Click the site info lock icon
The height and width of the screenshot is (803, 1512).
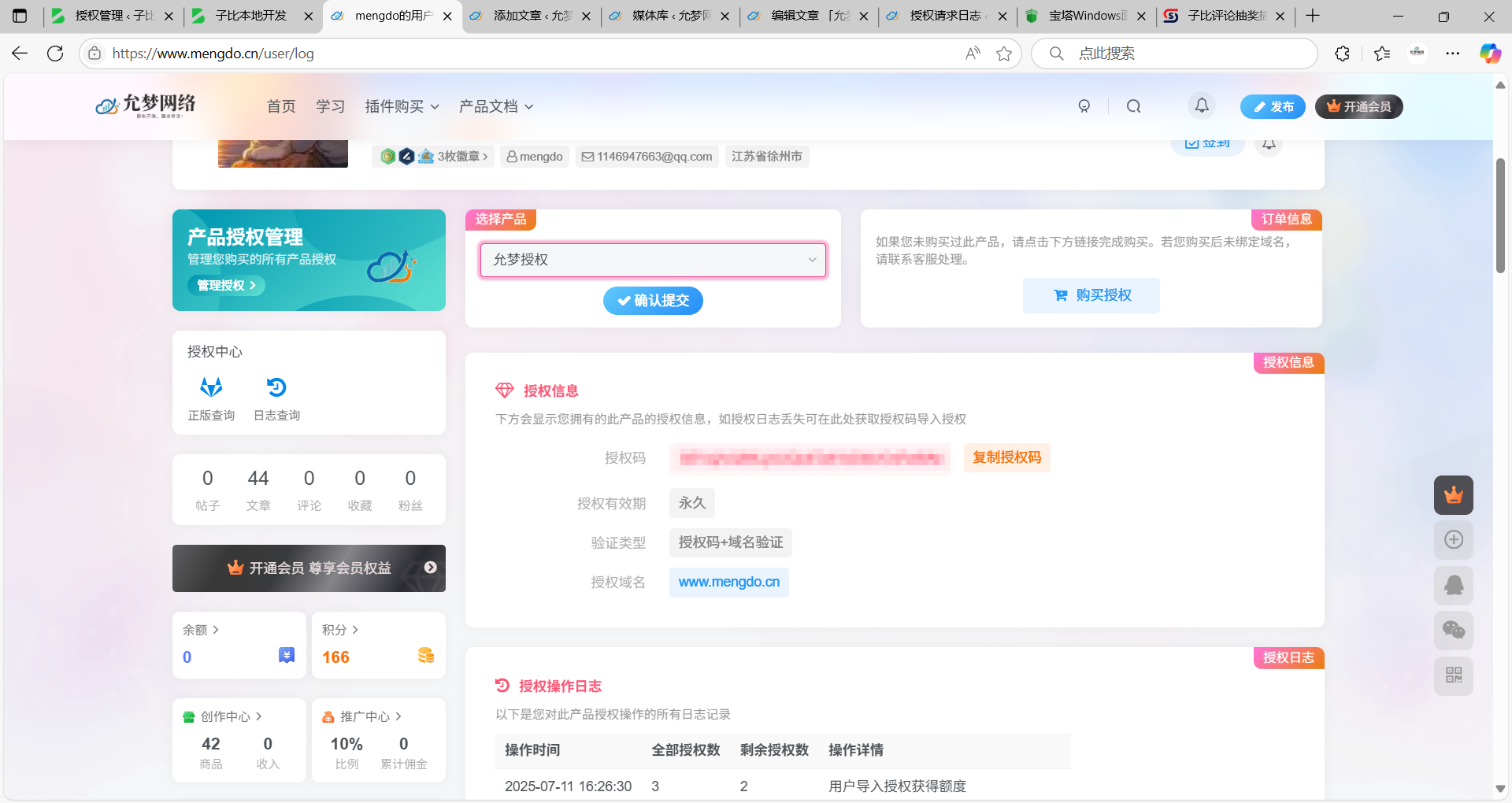(94, 54)
